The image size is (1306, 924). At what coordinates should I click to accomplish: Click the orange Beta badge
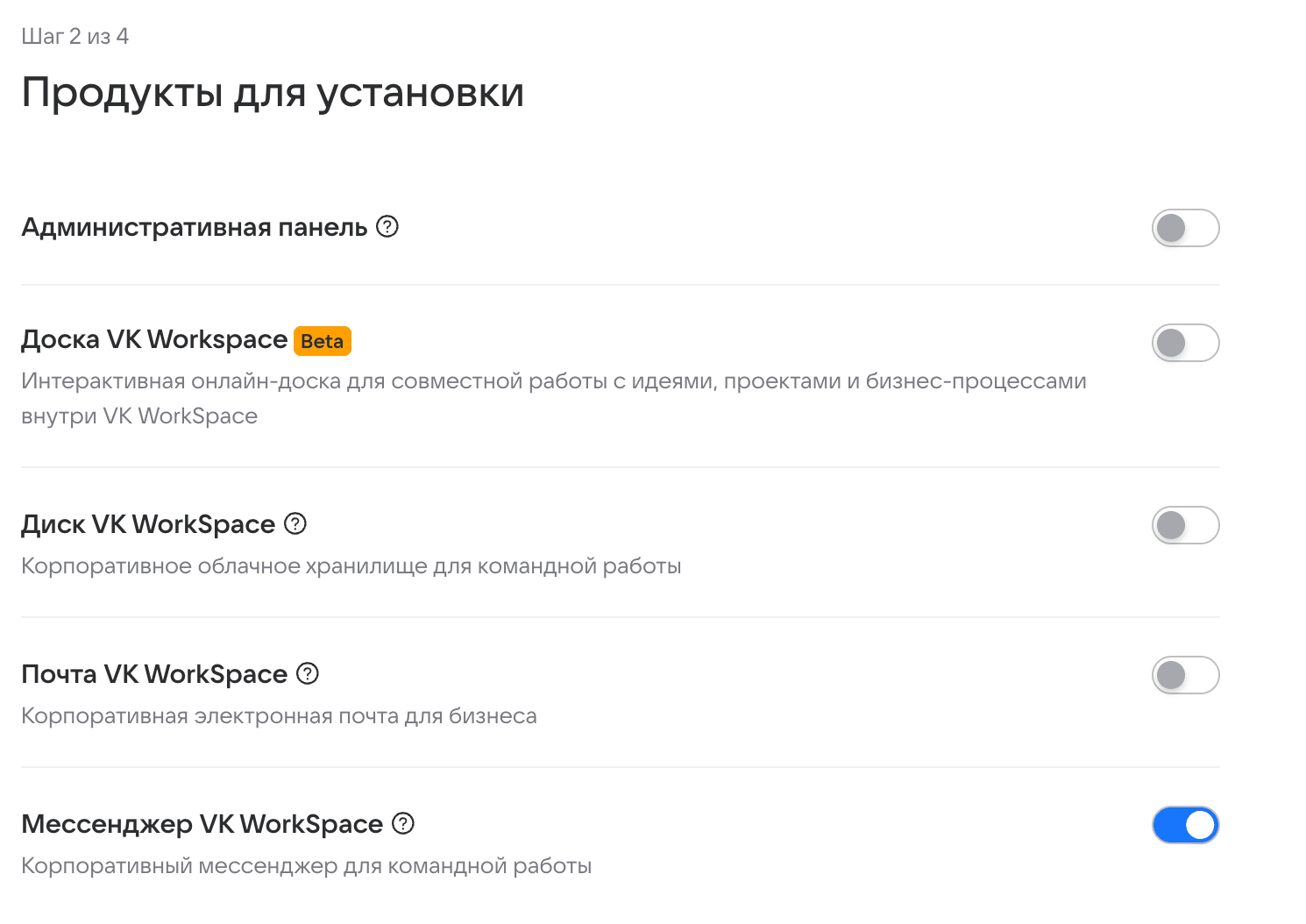[x=323, y=341]
